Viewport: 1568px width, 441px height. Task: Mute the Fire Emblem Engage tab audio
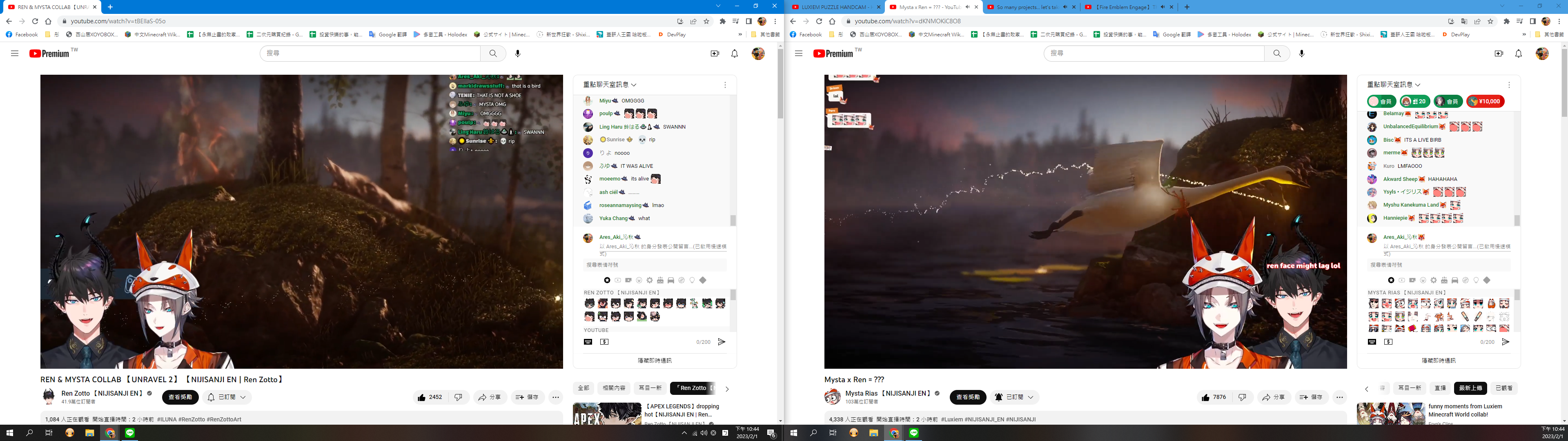(x=1163, y=7)
